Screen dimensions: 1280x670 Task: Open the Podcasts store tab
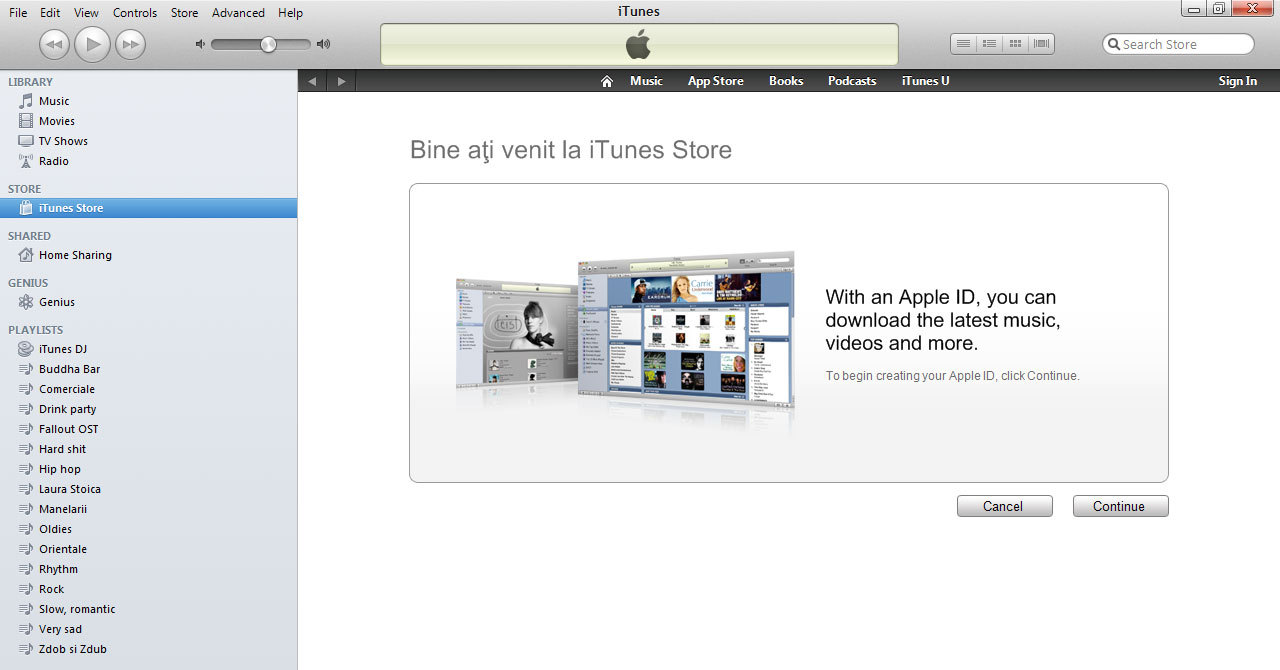click(852, 81)
